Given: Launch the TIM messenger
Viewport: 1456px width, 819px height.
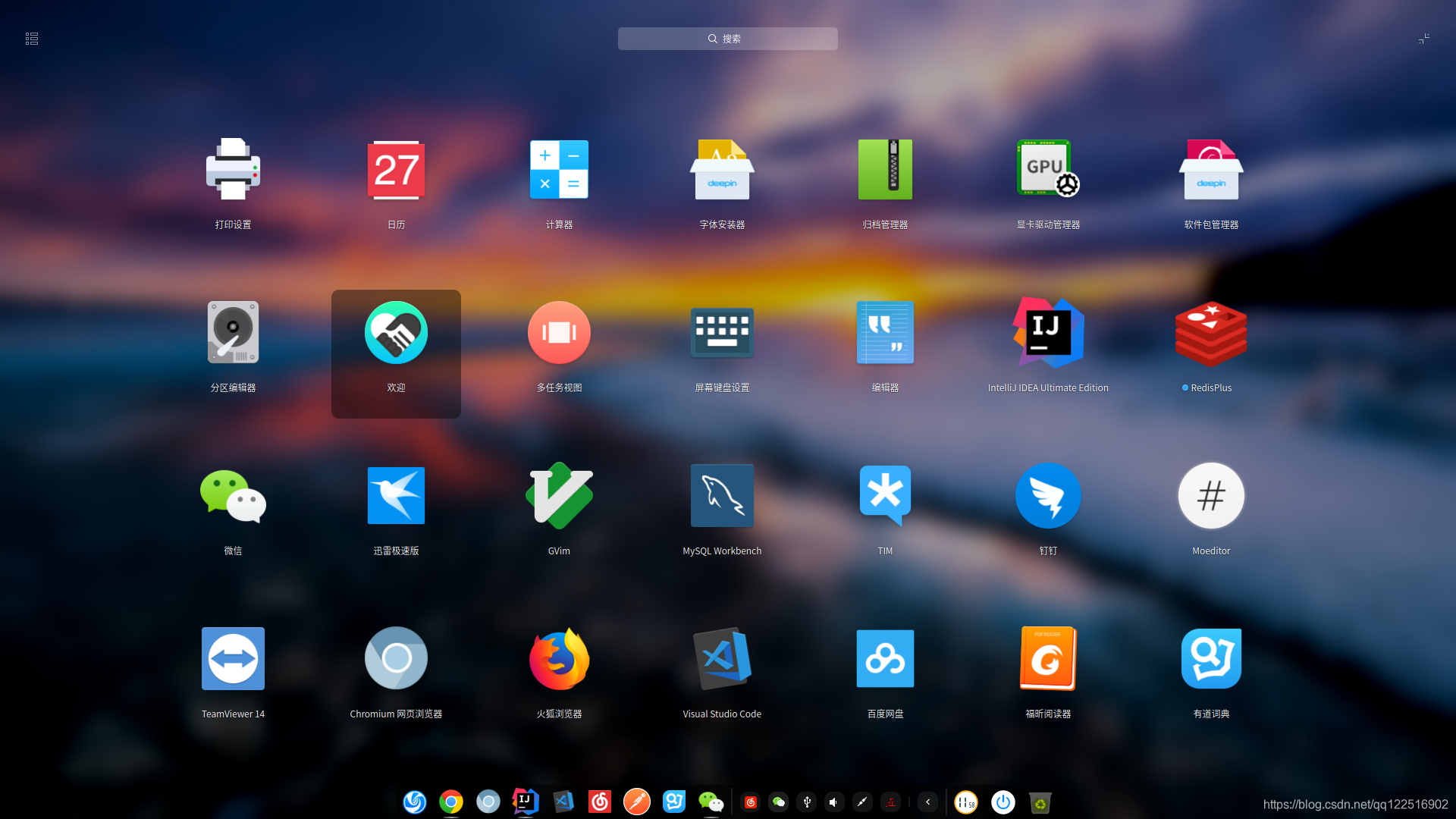Looking at the screenshot, I should click(885, 495).
